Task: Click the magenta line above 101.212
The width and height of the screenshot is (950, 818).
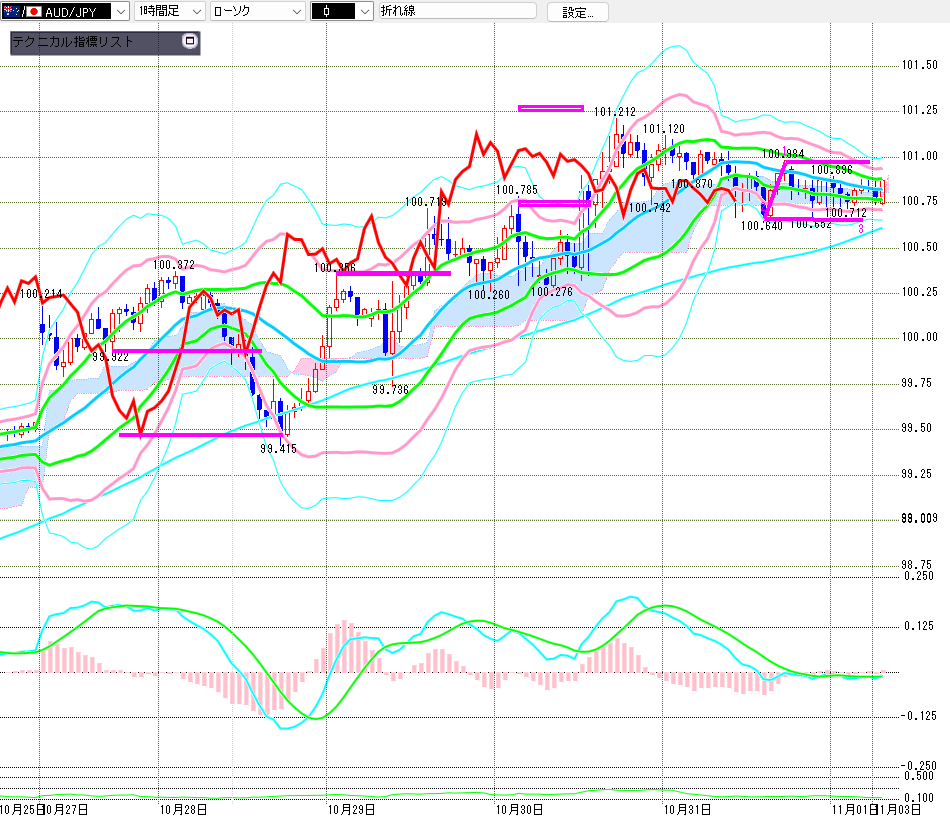Action: coord(550,108)
